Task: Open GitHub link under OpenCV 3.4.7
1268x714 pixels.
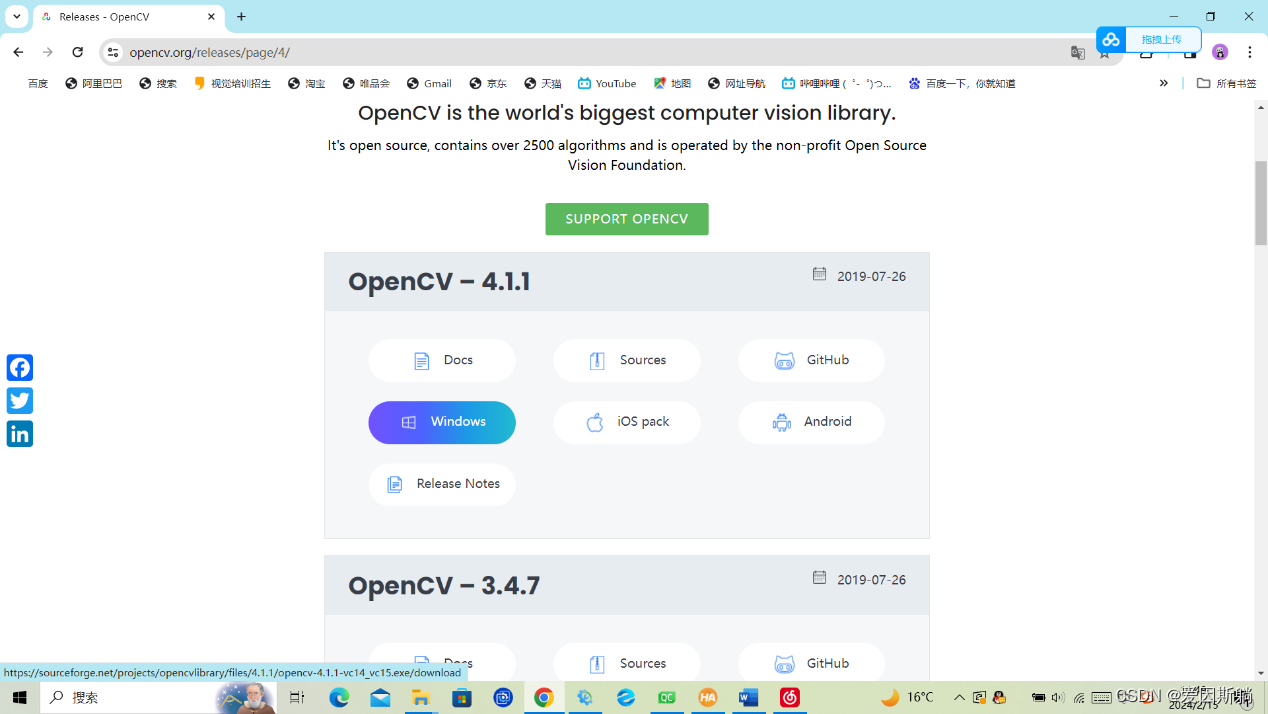Action: 811,663
